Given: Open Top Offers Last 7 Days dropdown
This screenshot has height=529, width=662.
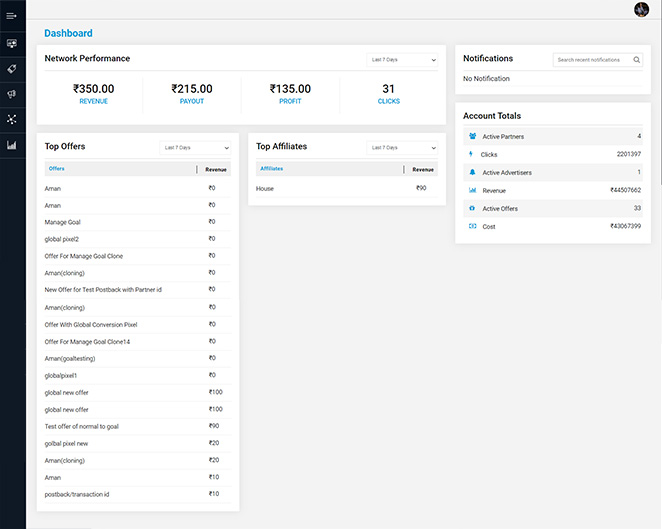Looking at the screenshot, I should [195, 147].
